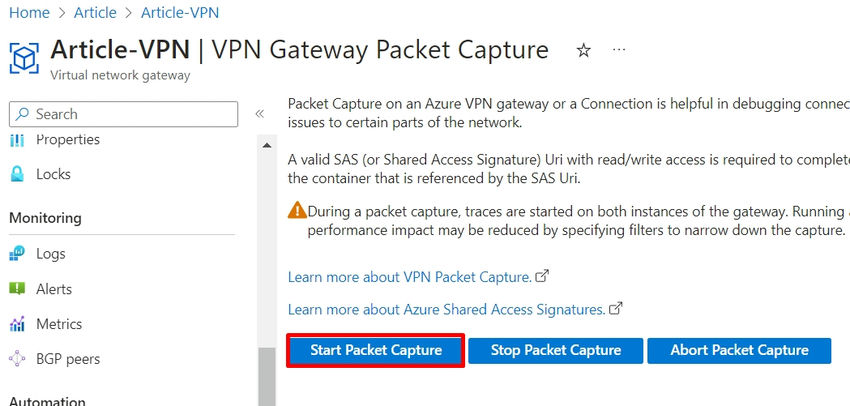The height and width of the screenshot is (406, 850).
Task: Open the ellipsis more options menu
Action: tap(619, 50)
